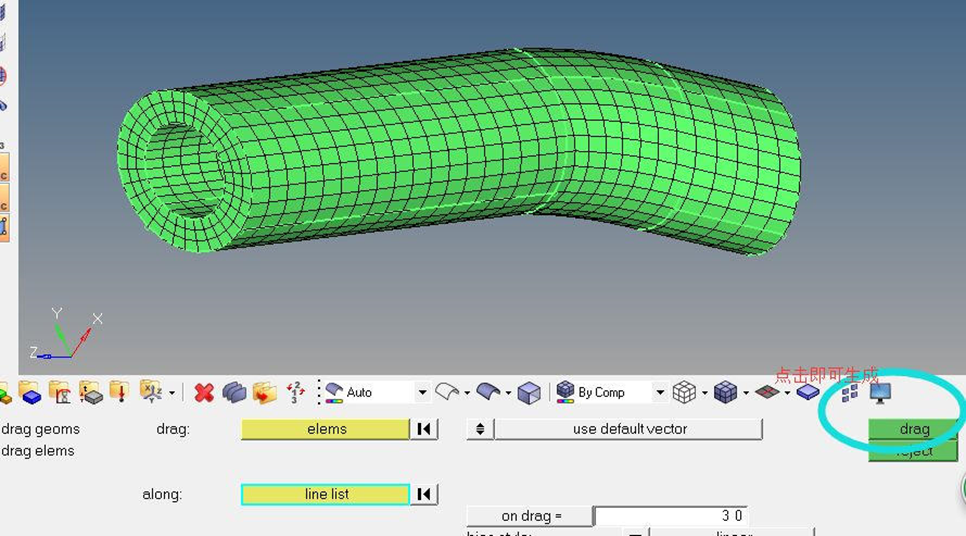Click the use default vector button

629,429
